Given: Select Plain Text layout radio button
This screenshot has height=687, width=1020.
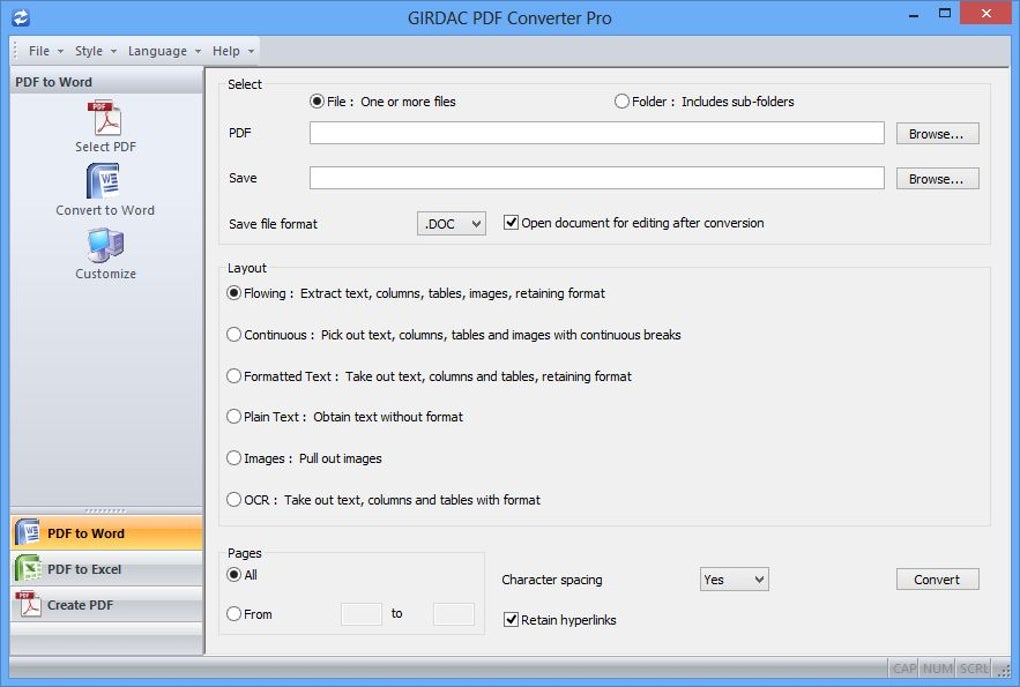Looking at the screenshot, I should 234,416.
